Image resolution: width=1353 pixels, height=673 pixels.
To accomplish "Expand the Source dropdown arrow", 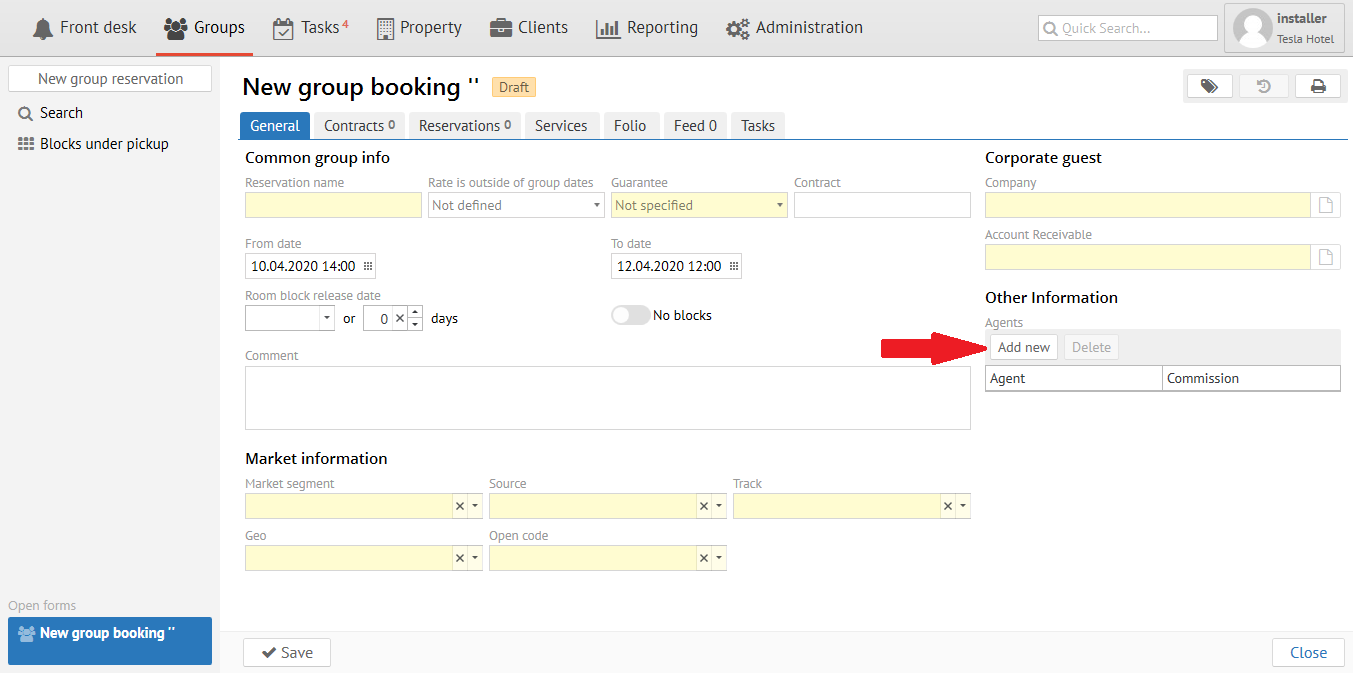I will (x=719, y=506).
